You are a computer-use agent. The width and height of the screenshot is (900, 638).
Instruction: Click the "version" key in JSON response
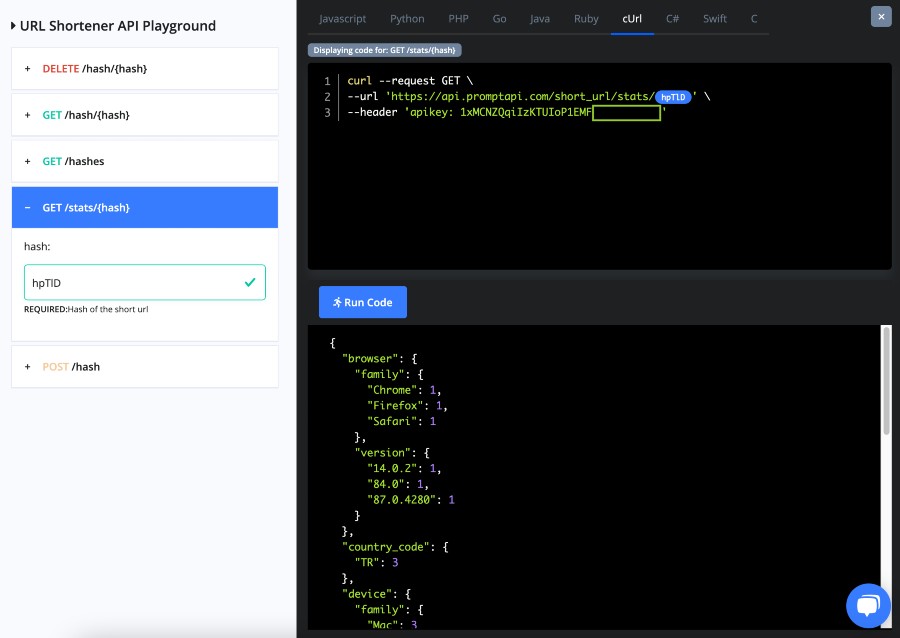click(x=382, y=453)
